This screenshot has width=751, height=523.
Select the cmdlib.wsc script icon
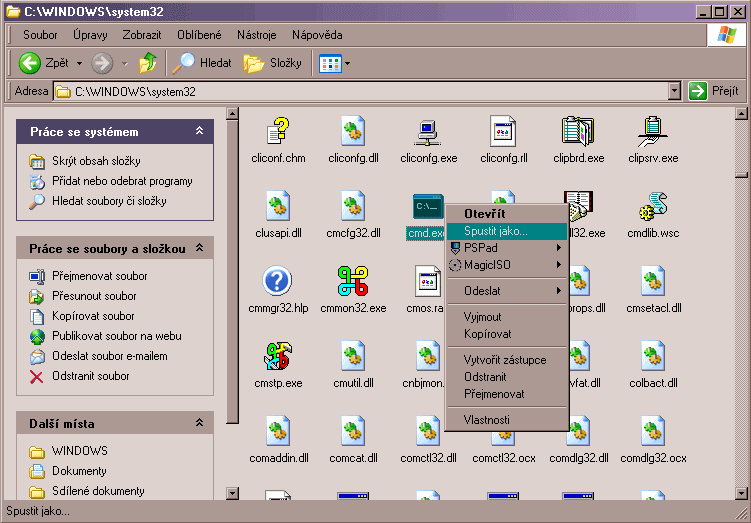(654, 207)
